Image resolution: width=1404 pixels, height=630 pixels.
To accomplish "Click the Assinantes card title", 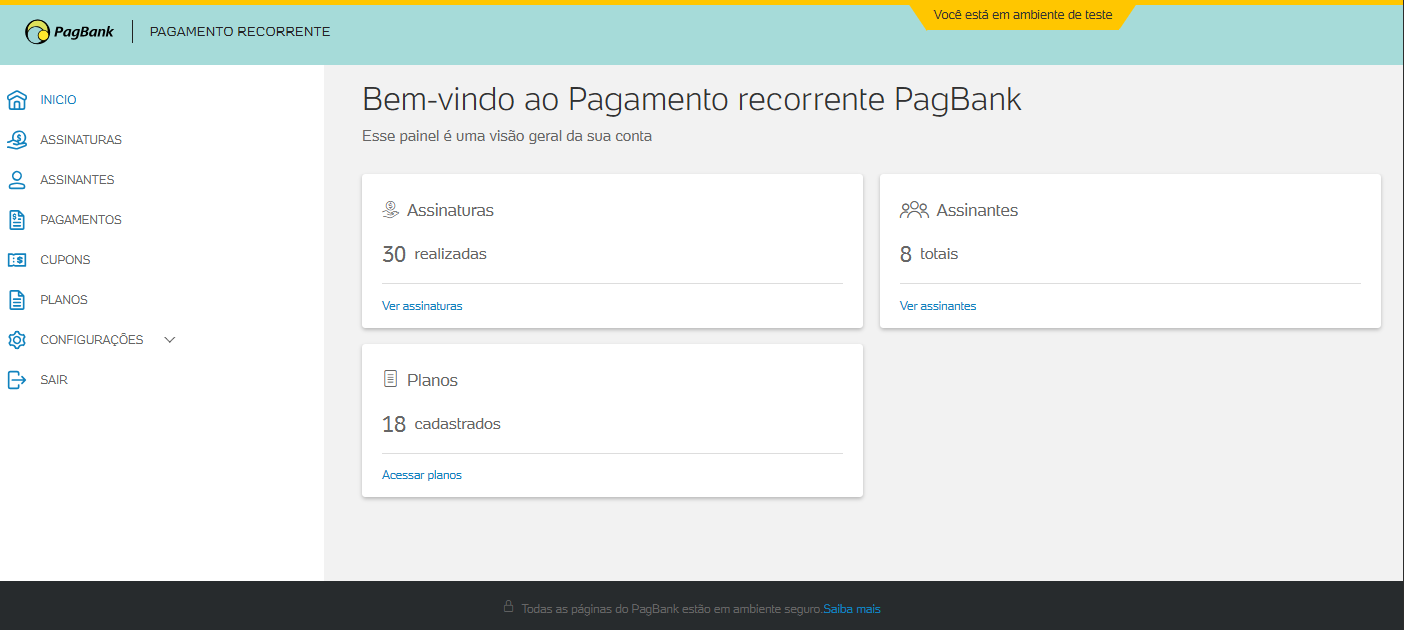I will [x=977, y=210].
